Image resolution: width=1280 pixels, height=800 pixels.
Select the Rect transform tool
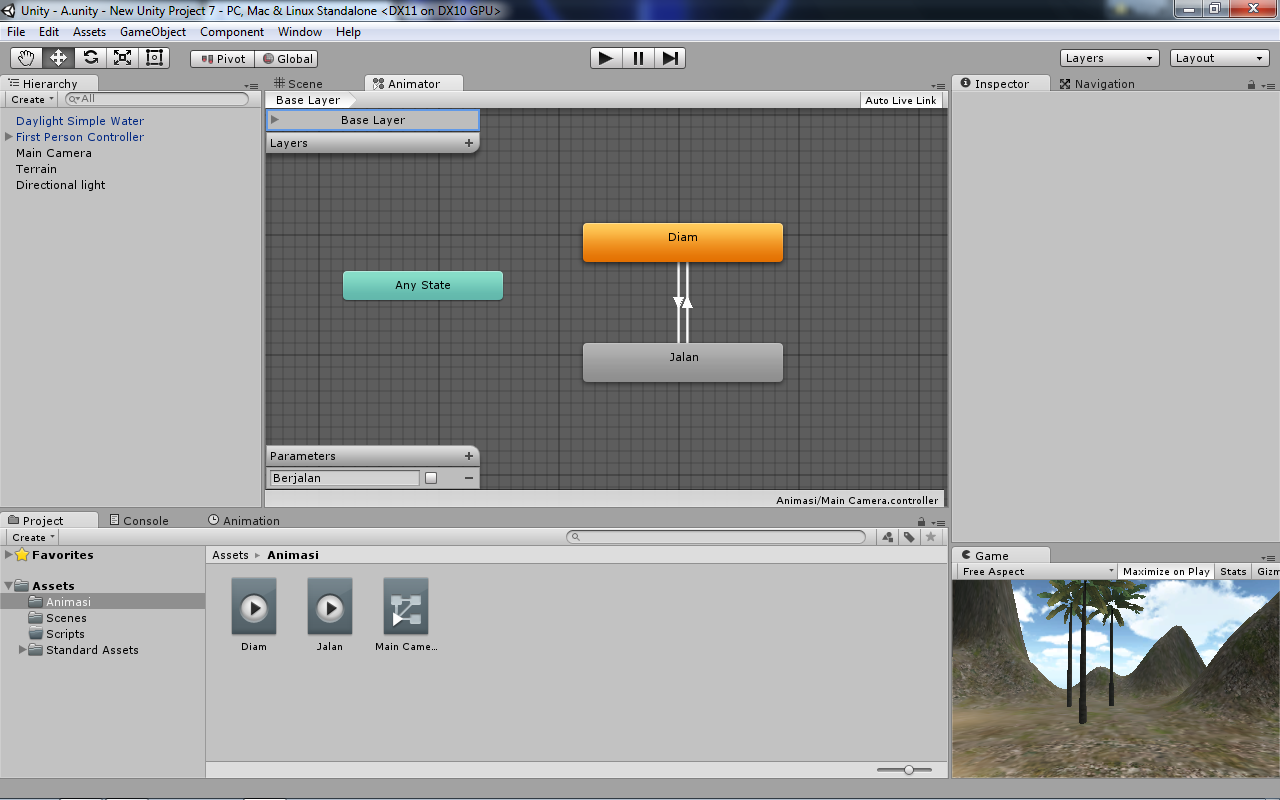pos(153,57)
